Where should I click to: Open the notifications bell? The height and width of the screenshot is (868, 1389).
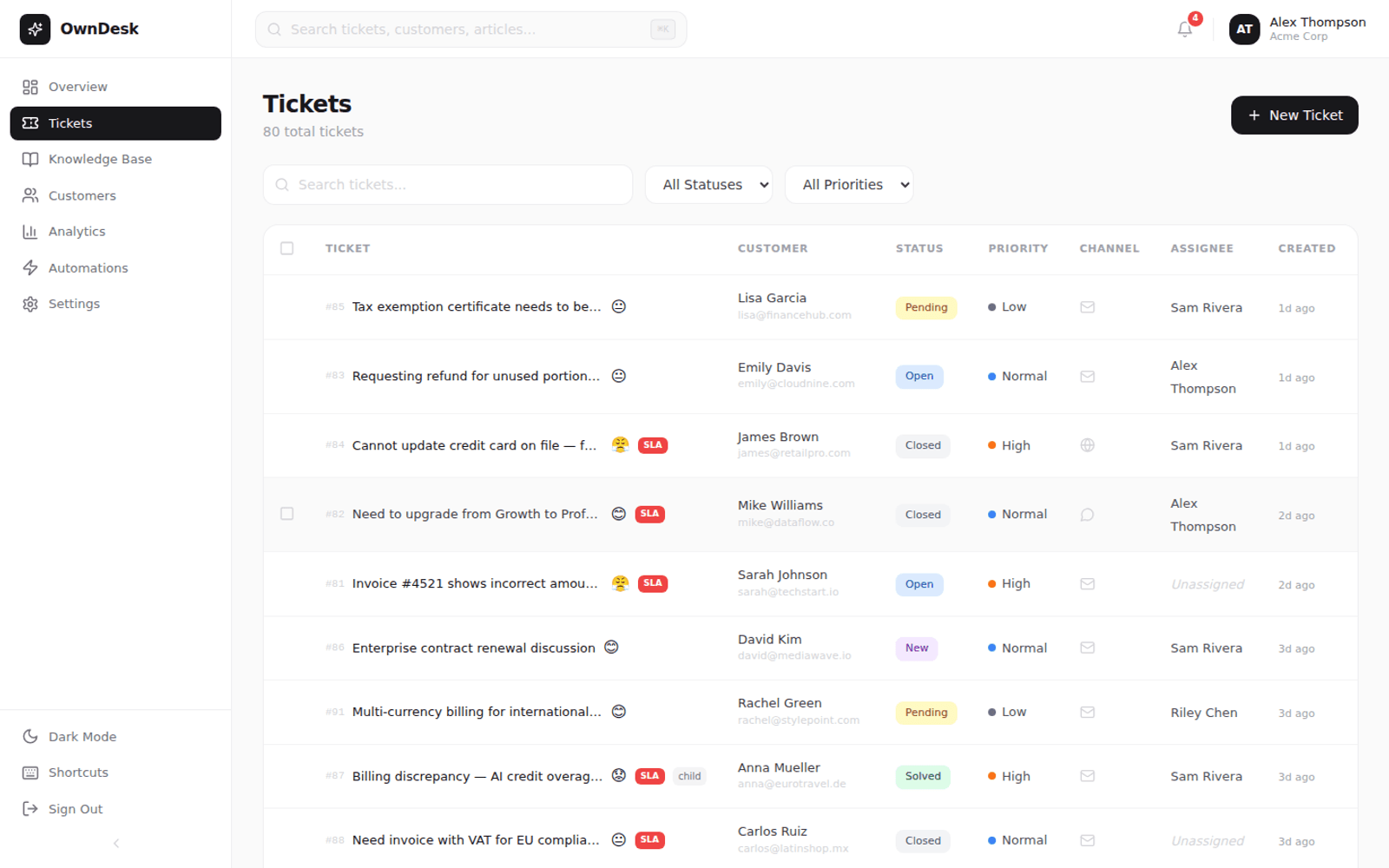1185,30
